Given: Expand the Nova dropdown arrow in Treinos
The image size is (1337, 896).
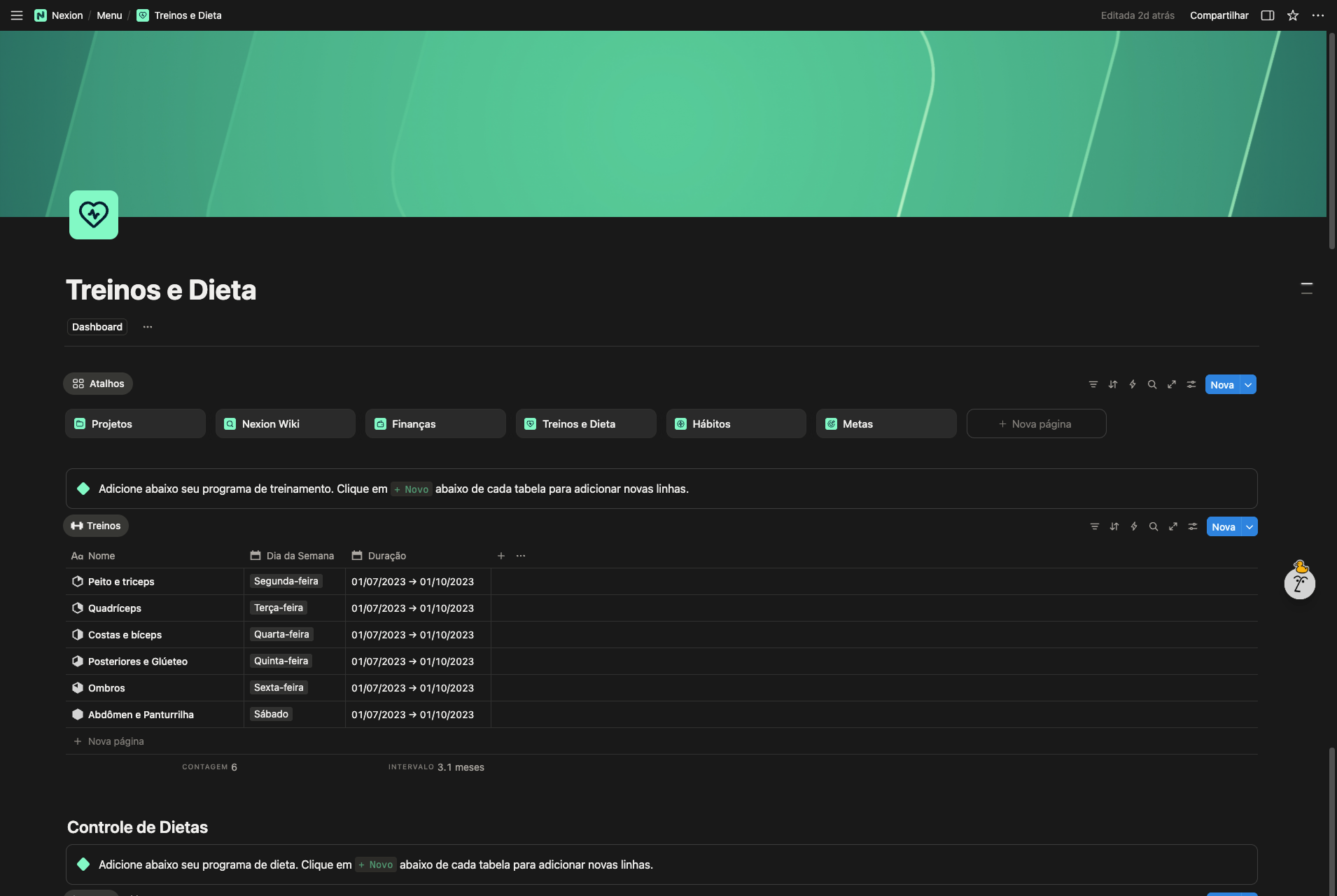Looking at the screenshot, I should pyautogui.click(x=1249, y=526).
